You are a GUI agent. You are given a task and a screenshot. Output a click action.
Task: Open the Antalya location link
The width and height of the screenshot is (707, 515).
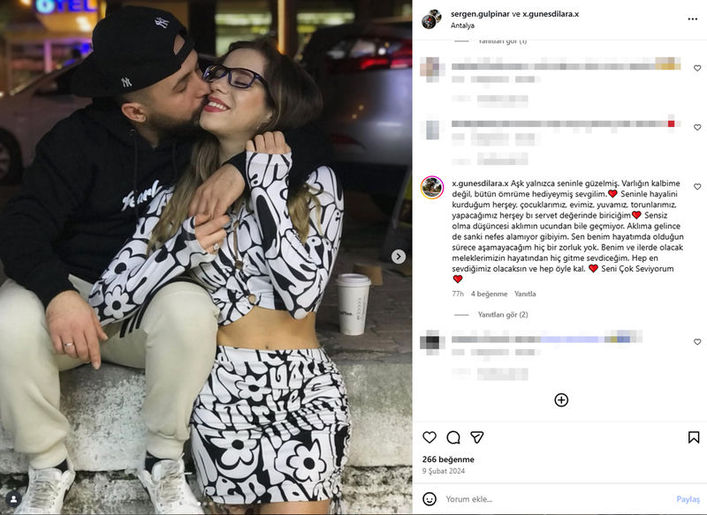click(x=462, y=26)
